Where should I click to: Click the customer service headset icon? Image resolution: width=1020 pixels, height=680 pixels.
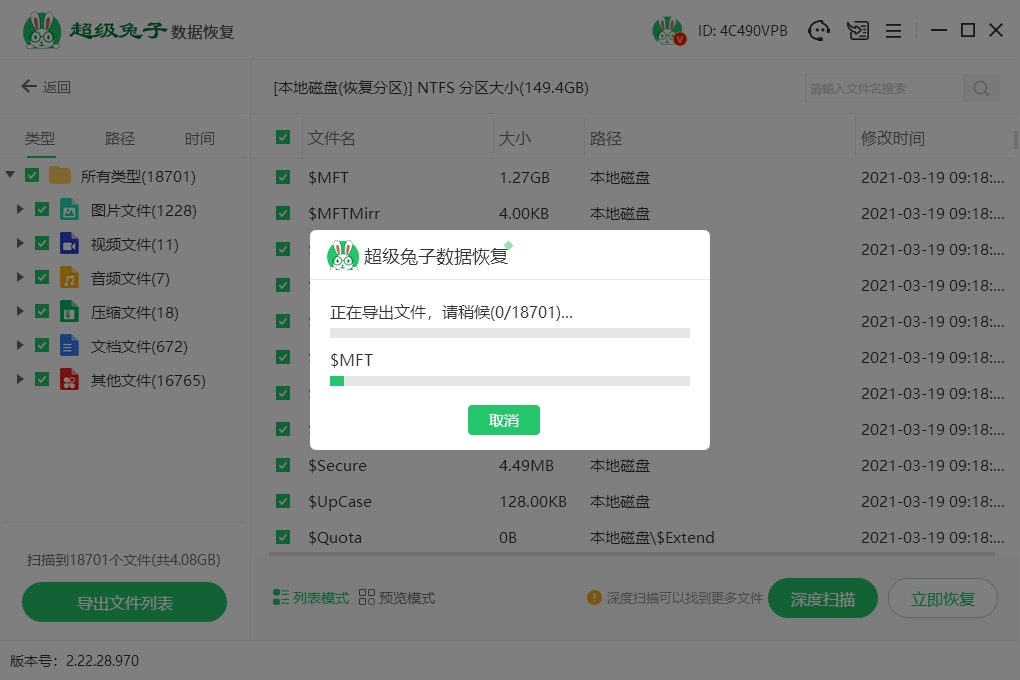tap(819, 31)
